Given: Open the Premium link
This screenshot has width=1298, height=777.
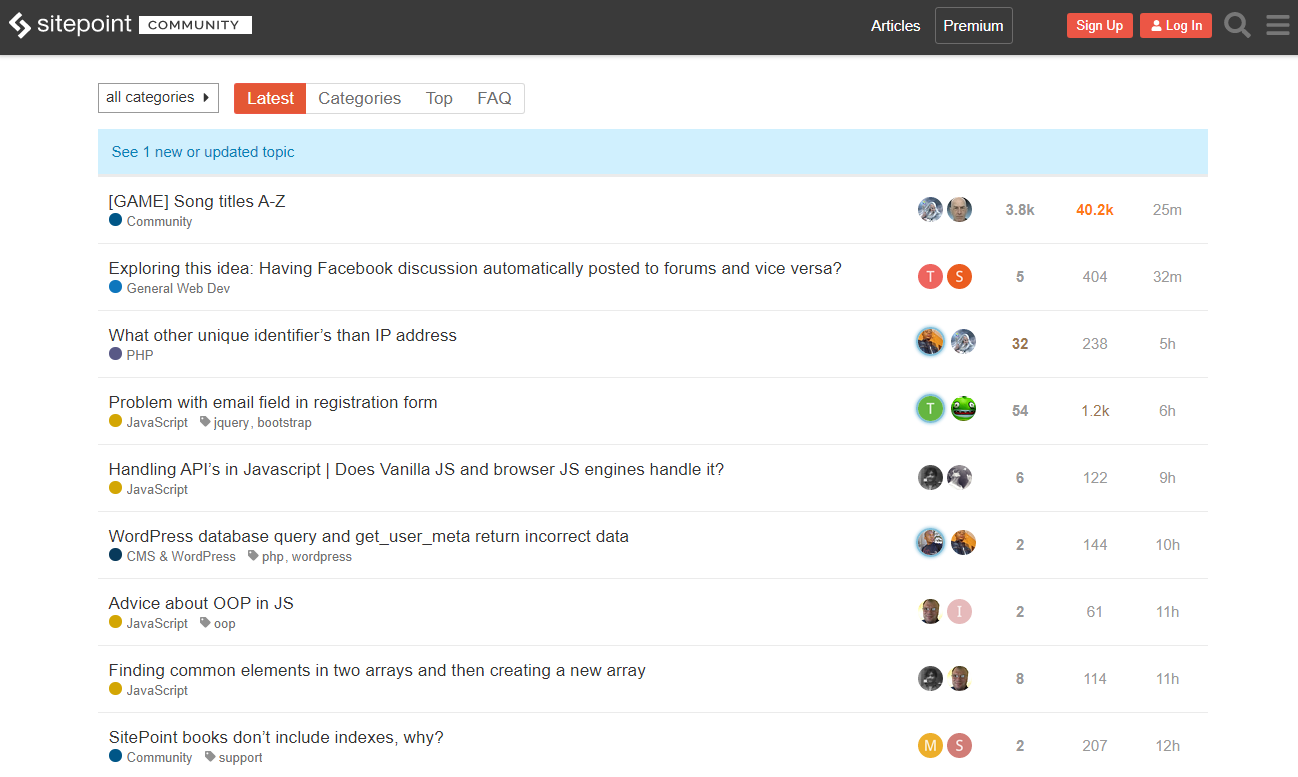Looking at the screenshot, I should 973,26.
